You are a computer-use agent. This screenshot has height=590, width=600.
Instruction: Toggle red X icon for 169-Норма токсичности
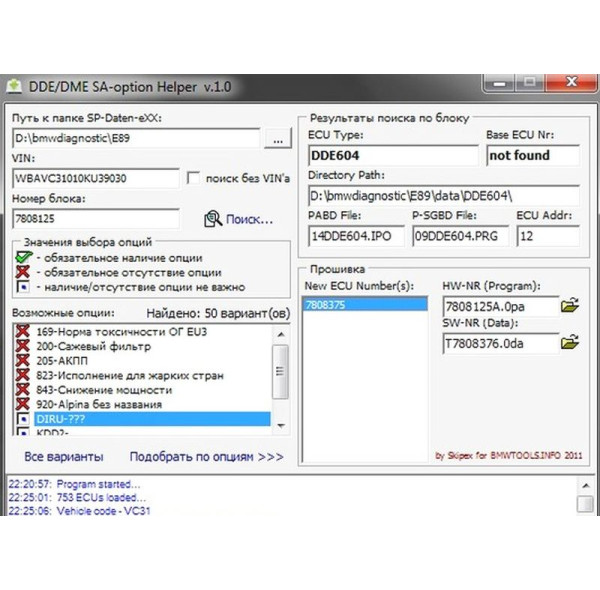(23, 333)
